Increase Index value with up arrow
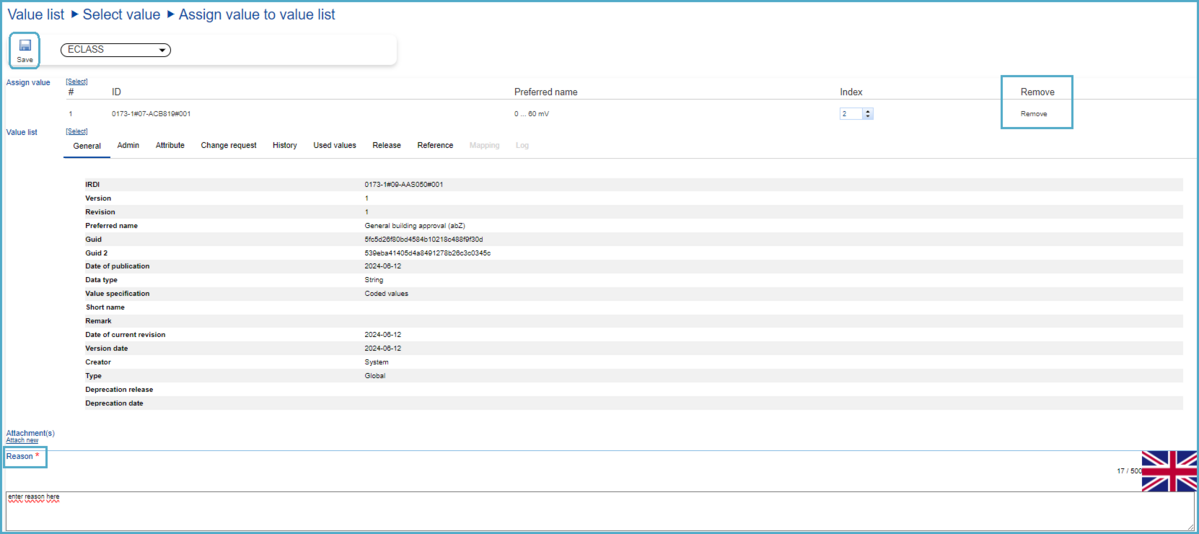 click(x=868, y=111)
